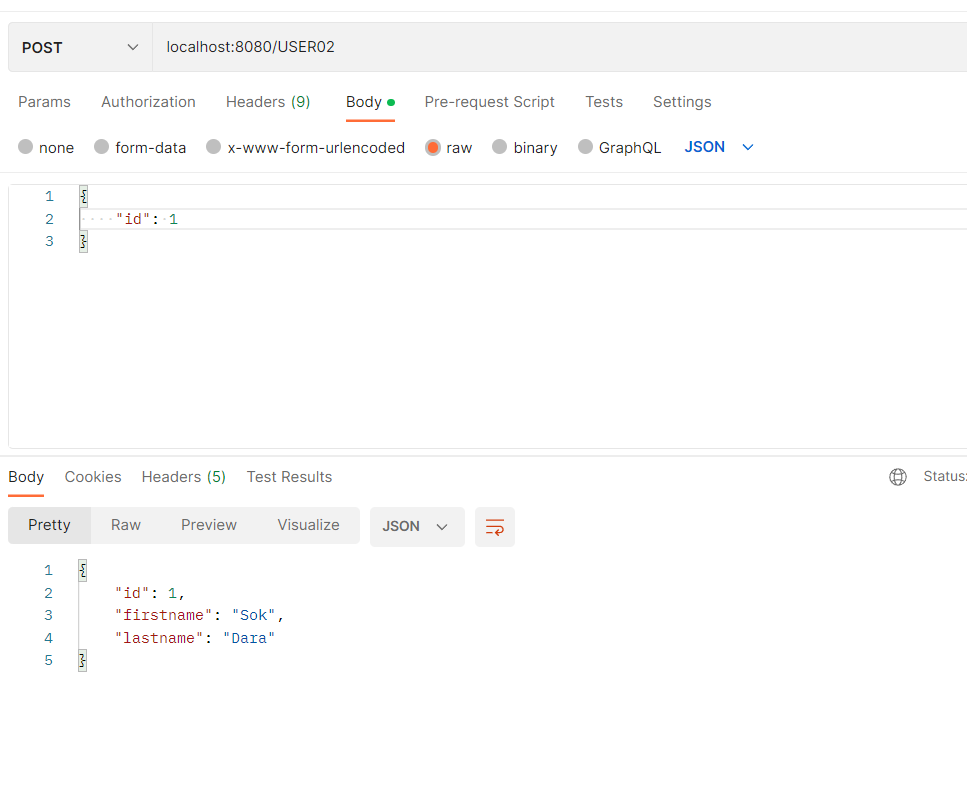The image size is (967, 812).
Task: Select the none body type radio
Action: [x=25, y=147]
